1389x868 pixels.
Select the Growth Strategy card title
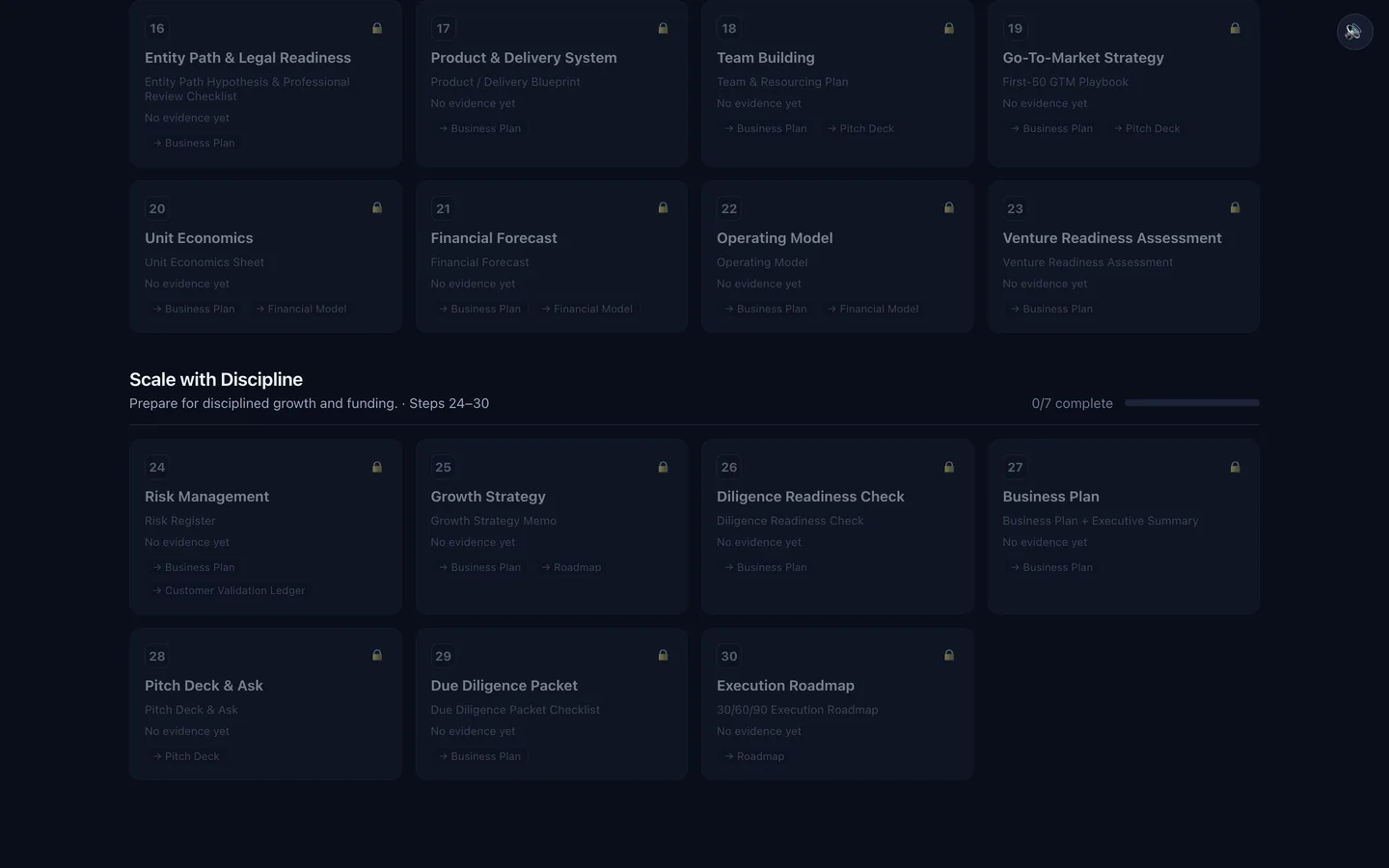click(x=488, y=497)
